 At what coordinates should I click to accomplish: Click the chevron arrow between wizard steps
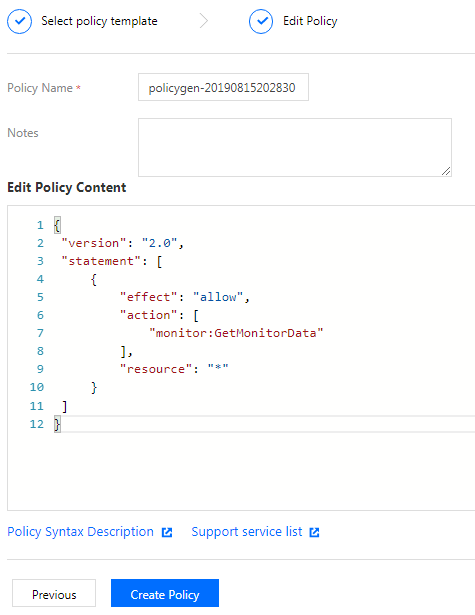[x=204, y=21]
